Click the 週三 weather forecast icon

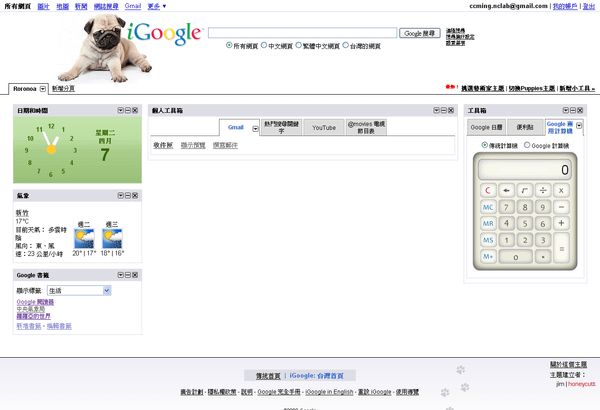tap(112, 238)
